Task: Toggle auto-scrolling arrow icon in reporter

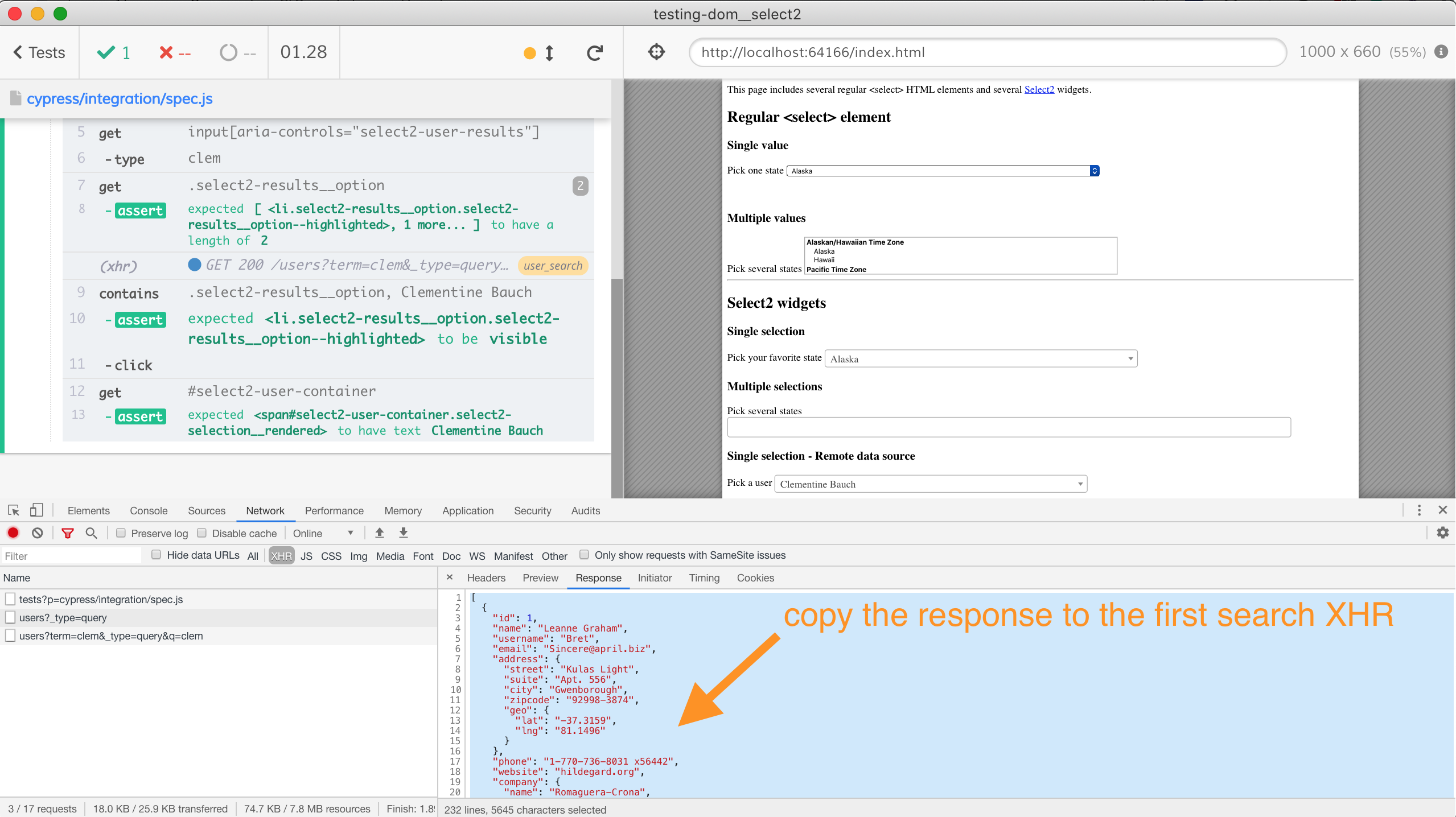Action: click(x=549, y=53)
